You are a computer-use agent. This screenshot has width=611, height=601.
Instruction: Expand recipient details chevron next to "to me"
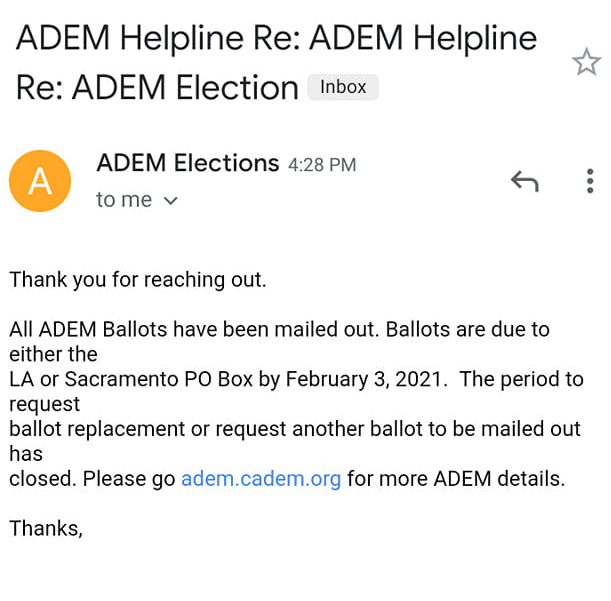[171, 201]
